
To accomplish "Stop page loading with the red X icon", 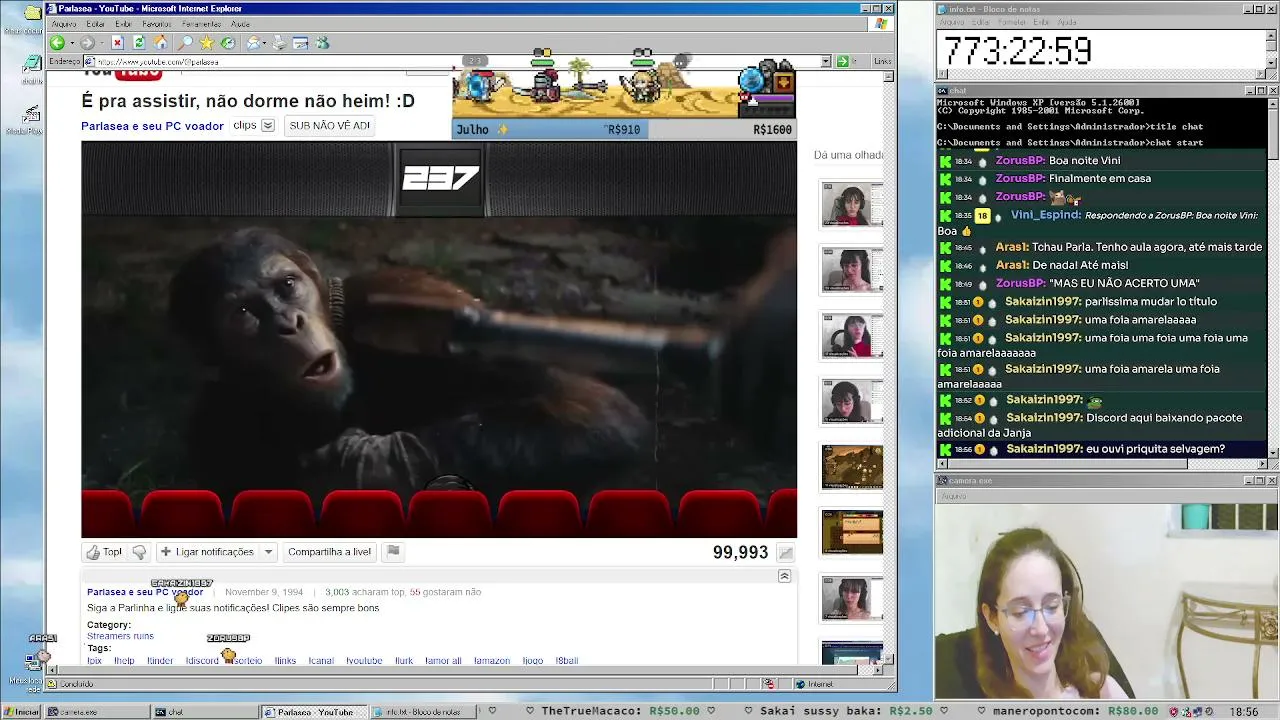I will pos(117,43).
